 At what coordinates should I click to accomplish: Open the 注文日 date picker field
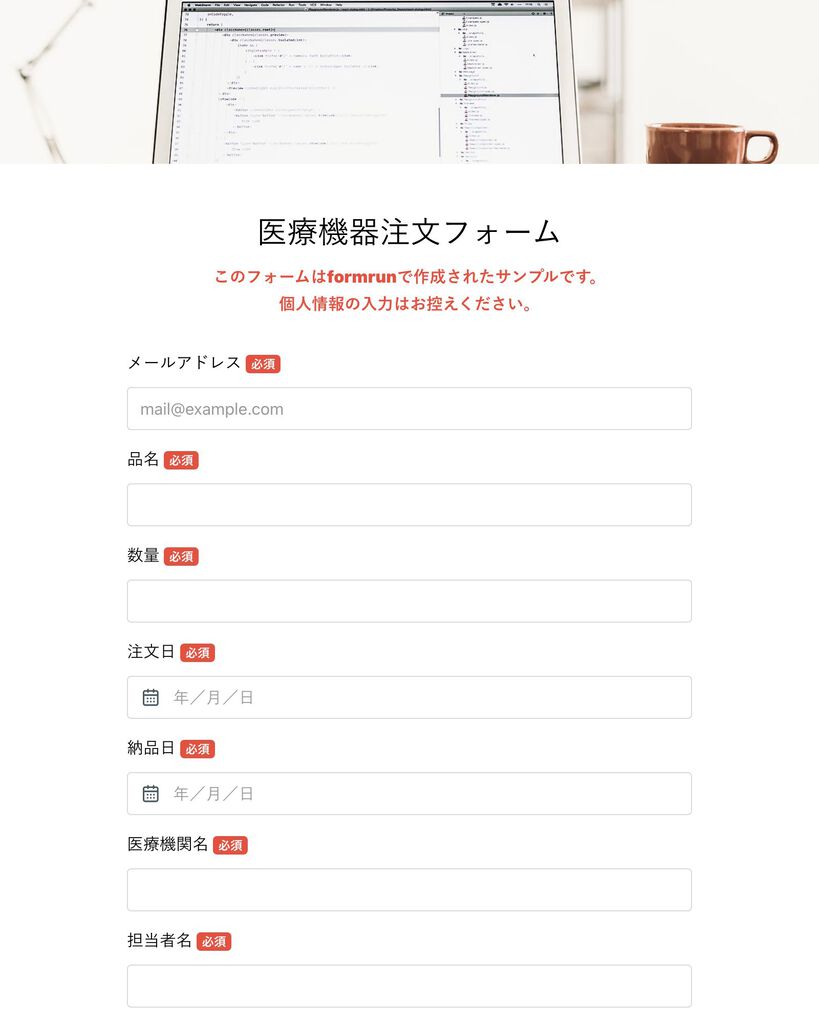pyautogui.click(x=410, y=697)
